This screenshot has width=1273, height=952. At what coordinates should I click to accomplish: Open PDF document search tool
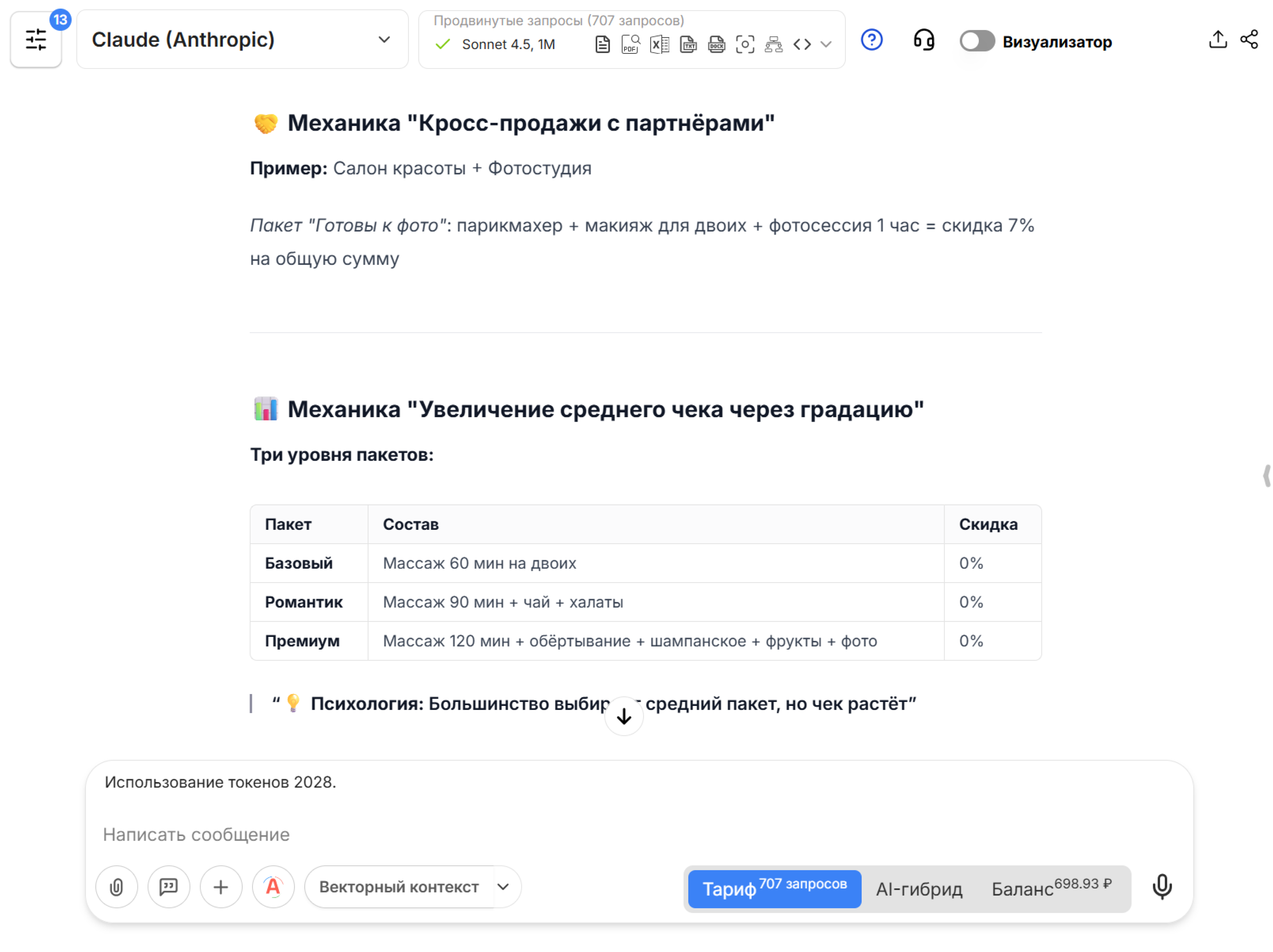pos(630,43)
